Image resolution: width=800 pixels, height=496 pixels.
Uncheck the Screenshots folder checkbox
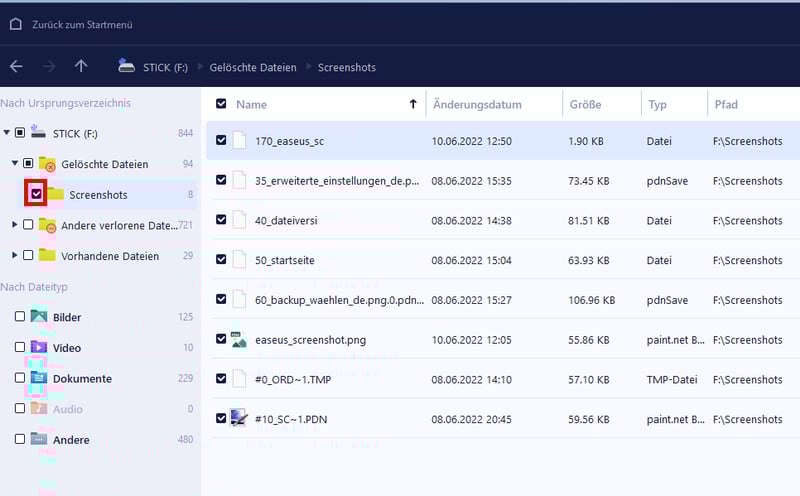[x=36, y=193]
